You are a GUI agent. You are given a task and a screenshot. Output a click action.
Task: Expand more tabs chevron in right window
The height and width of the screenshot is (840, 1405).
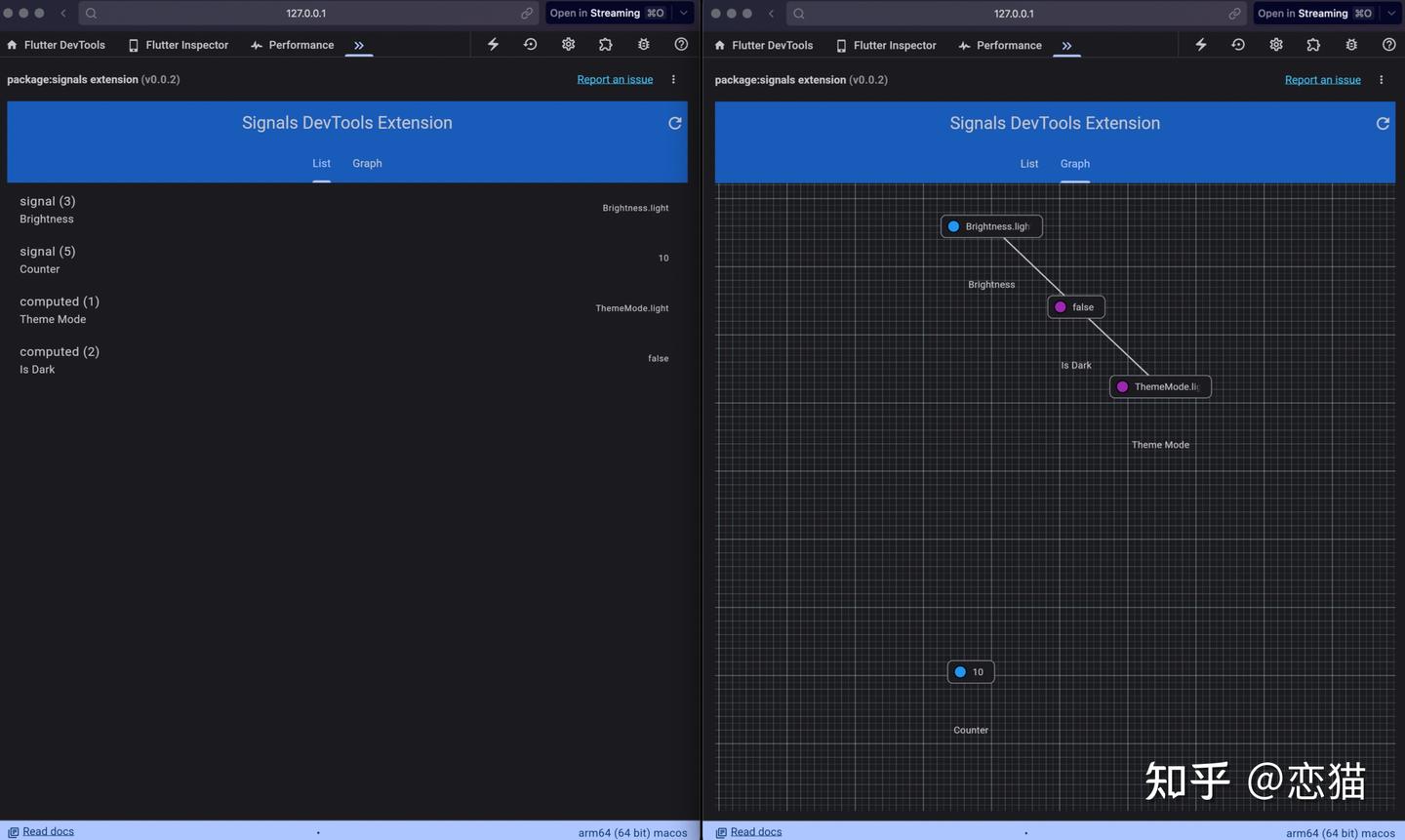pos(1066,46)
